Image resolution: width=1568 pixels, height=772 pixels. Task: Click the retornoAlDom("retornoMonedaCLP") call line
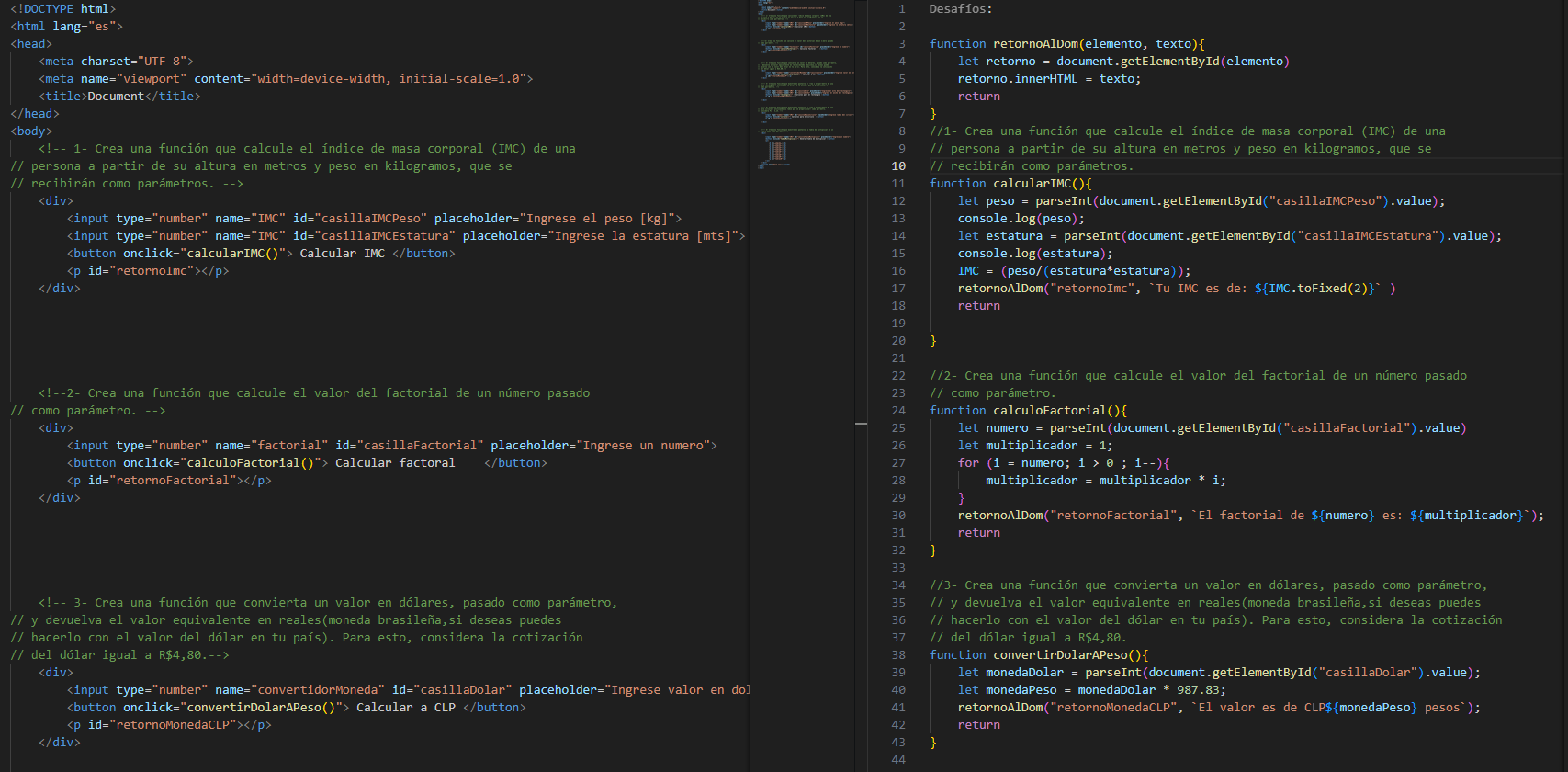point(1219,708)
